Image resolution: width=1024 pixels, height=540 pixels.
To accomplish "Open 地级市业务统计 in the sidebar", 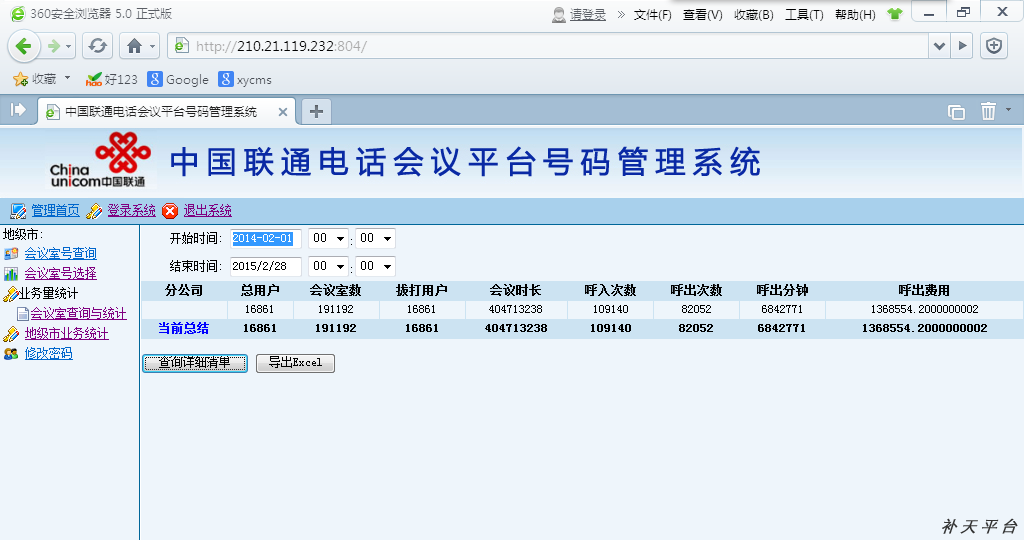I will 67,334.
